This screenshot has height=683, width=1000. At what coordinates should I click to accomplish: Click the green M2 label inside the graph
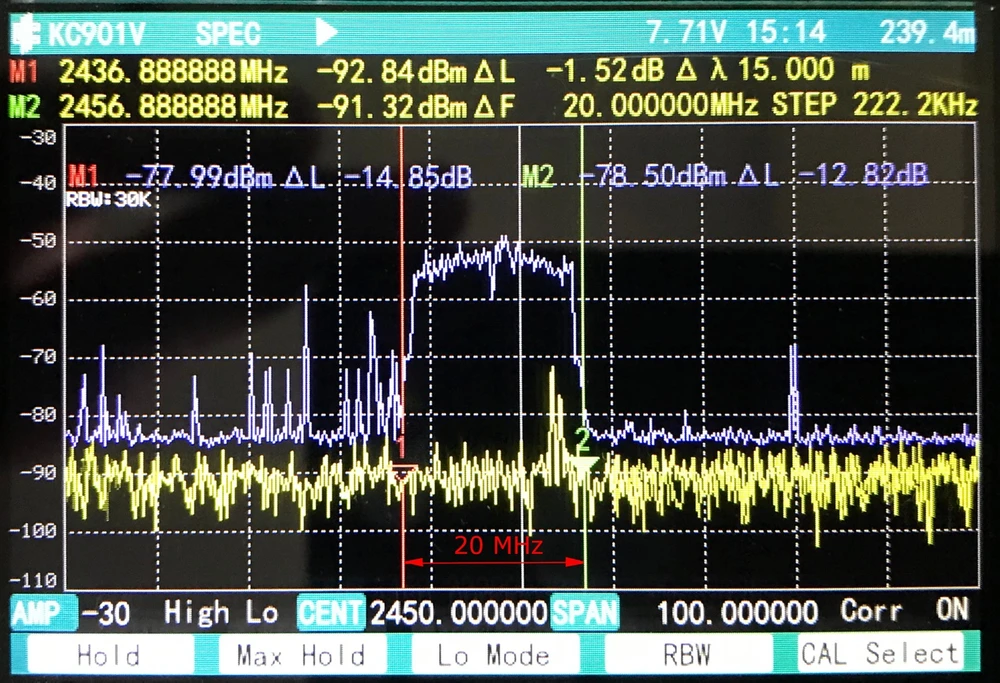(539, 177)
